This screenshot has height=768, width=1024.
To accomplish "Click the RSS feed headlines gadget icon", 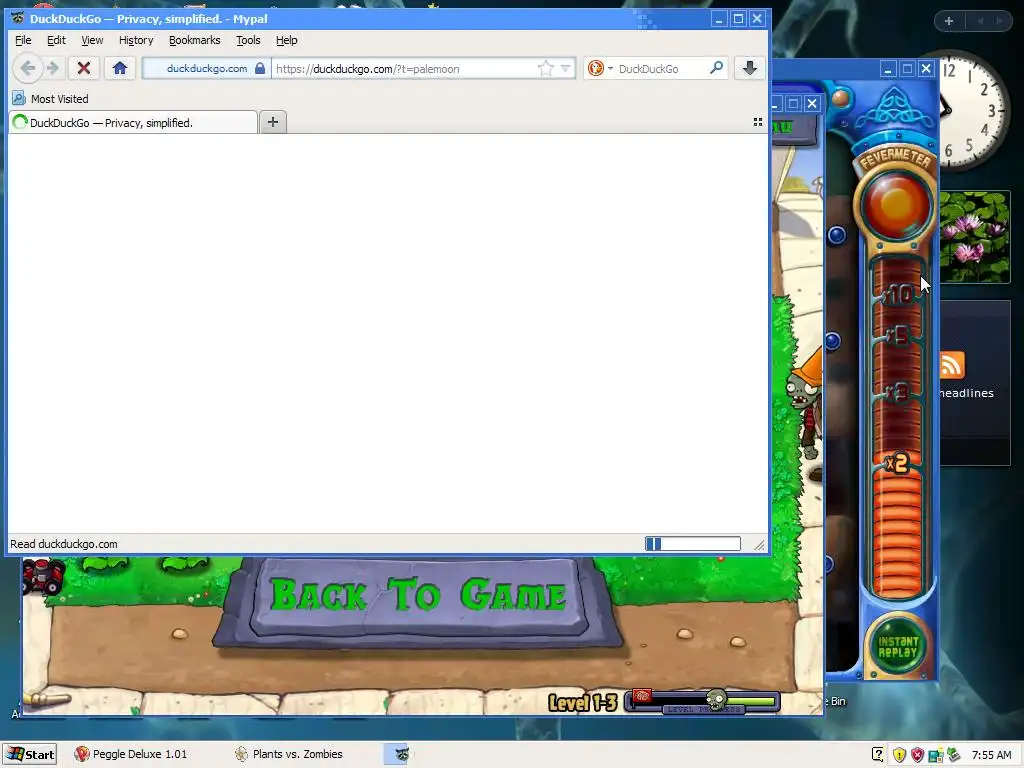I will click(x=952, y=364).
